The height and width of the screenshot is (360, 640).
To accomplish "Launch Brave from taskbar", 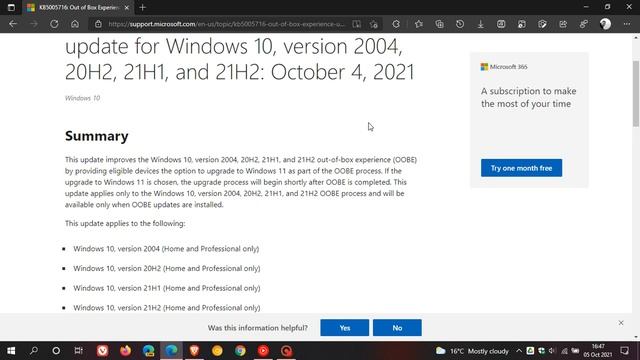I will coord(194,351).
